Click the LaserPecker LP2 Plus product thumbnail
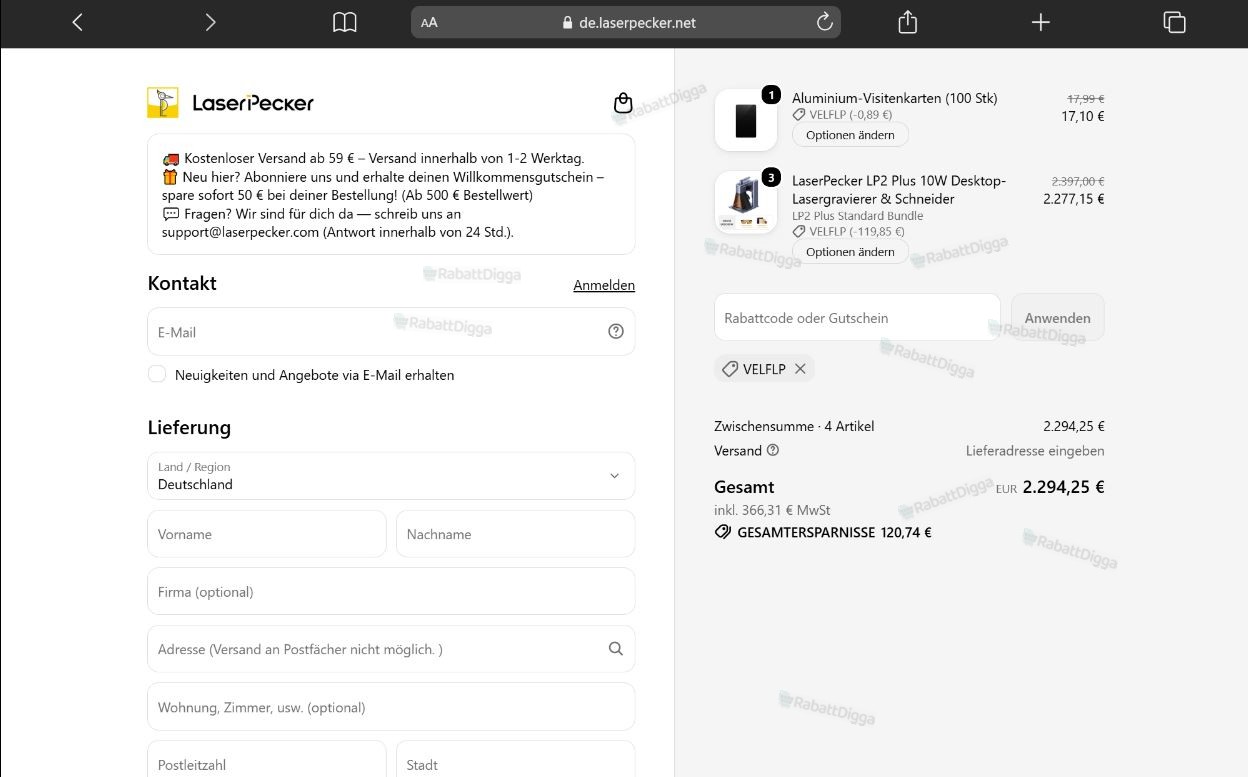The image size is (1248, 777). click(746, 202)
